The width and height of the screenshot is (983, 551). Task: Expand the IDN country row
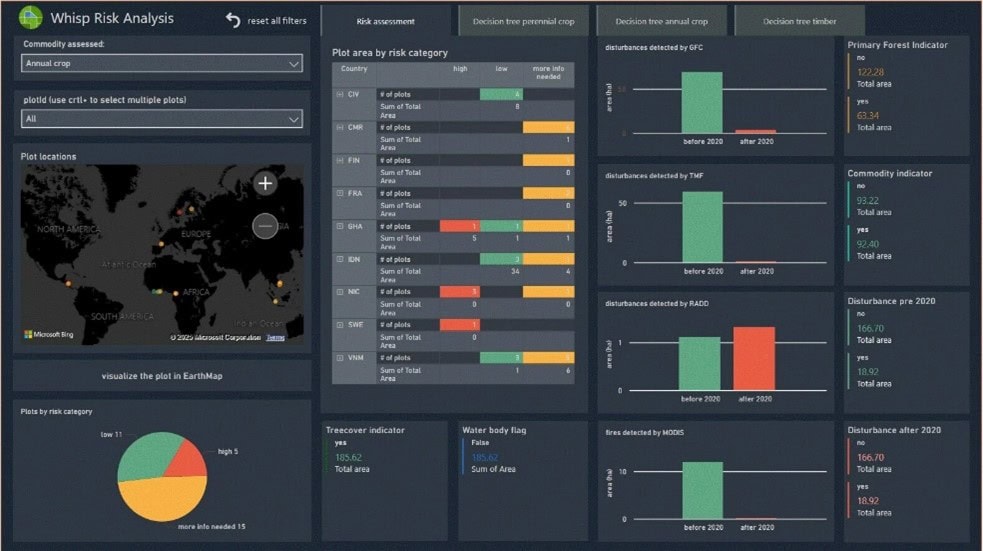[x=341, y=260]
